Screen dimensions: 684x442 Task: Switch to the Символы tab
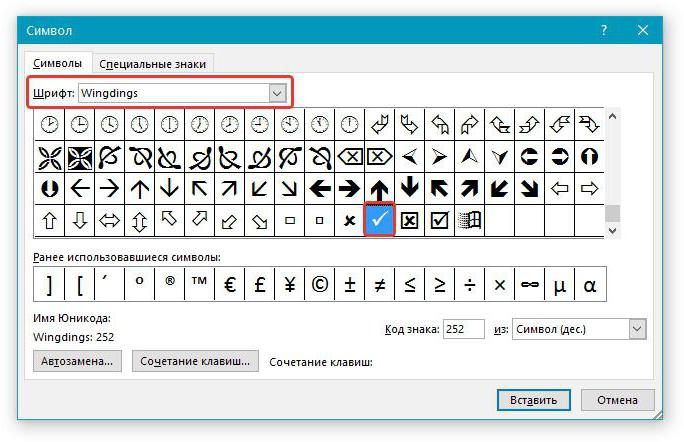pos(58,63)
